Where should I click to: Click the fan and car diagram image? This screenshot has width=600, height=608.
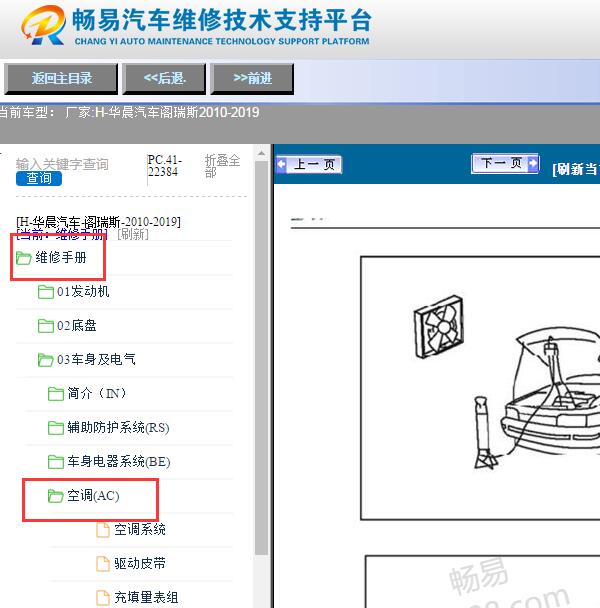point(480,388)
